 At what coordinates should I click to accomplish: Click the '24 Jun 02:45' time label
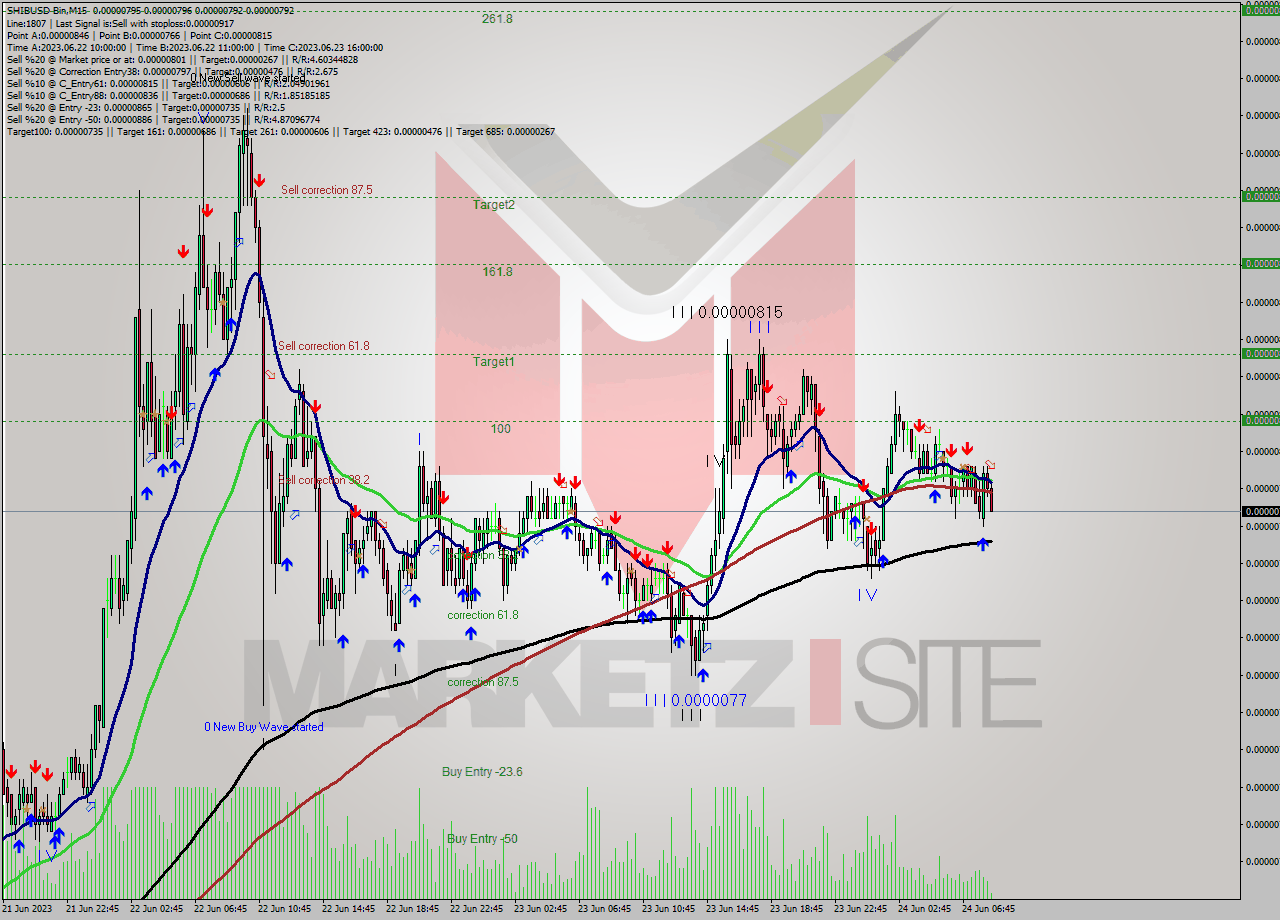click(x=924, y=909)
